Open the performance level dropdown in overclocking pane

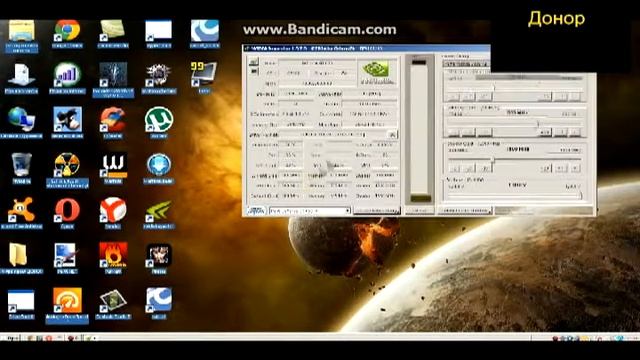click(466, 64)
